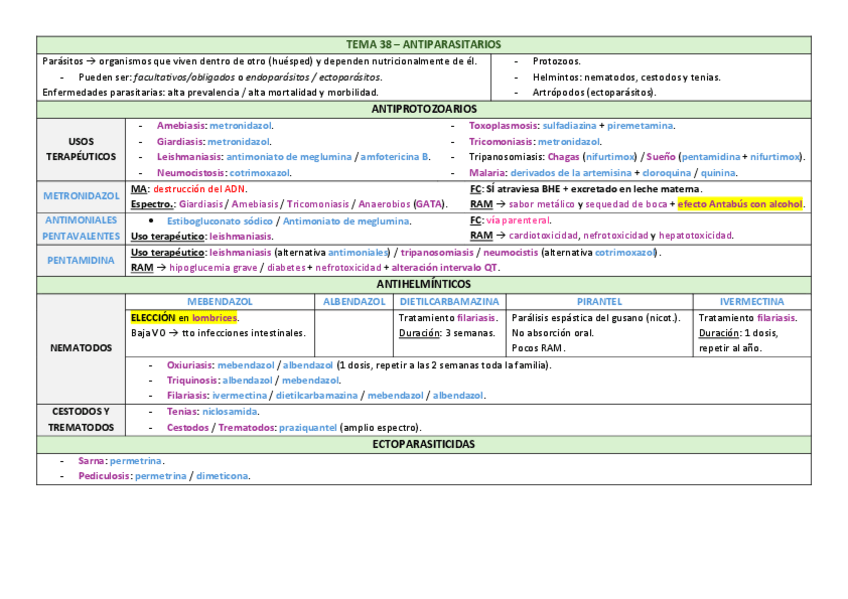The width and height of the screenshot is (848, 599).
Task: Click 'Protozoos.' in the top-right list
Action: pyautogui.click(x=556, y=62)
